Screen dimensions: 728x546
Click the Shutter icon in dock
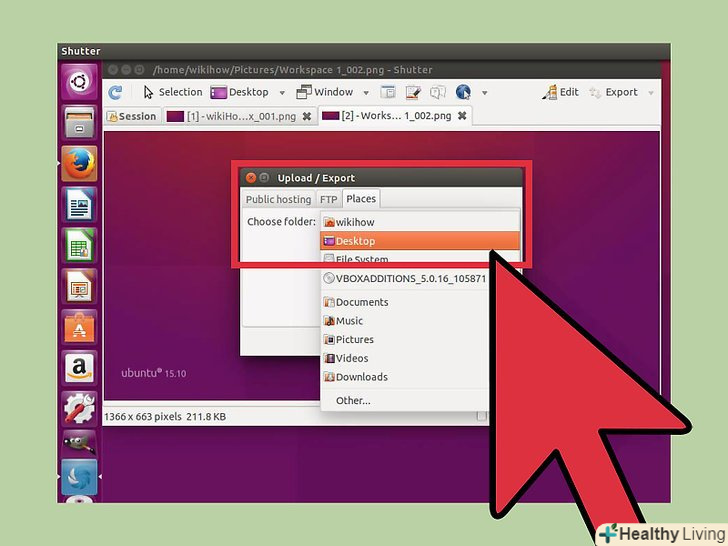(x=79, y=477)
